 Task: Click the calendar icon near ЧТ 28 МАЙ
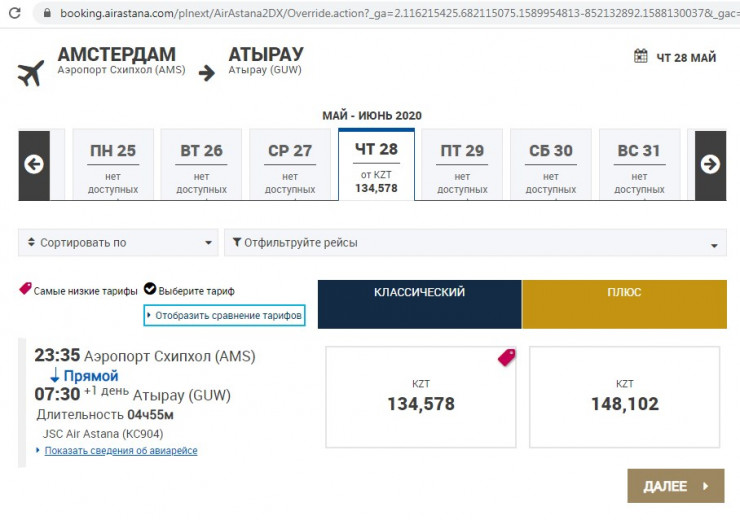click(641, 57)
